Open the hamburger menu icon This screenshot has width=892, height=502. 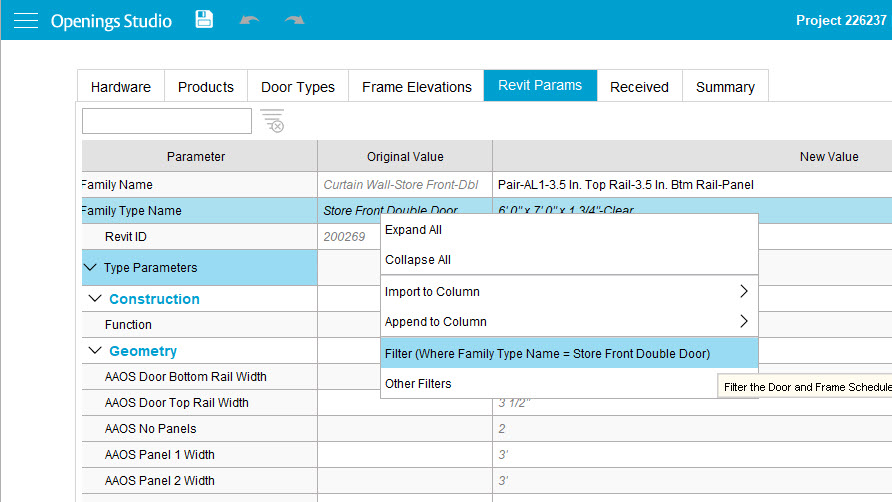pos(25,21)
